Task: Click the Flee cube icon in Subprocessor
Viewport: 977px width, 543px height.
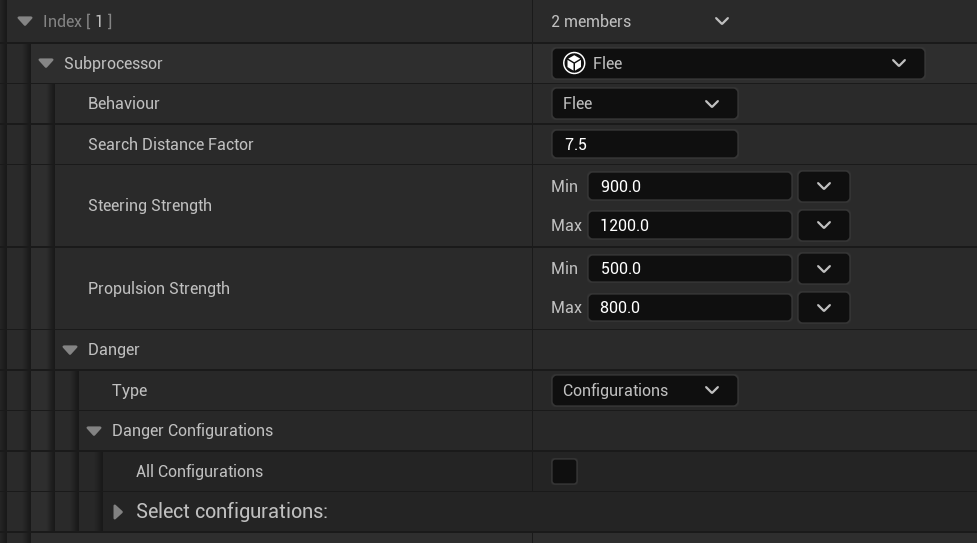Action: point(574,63)
